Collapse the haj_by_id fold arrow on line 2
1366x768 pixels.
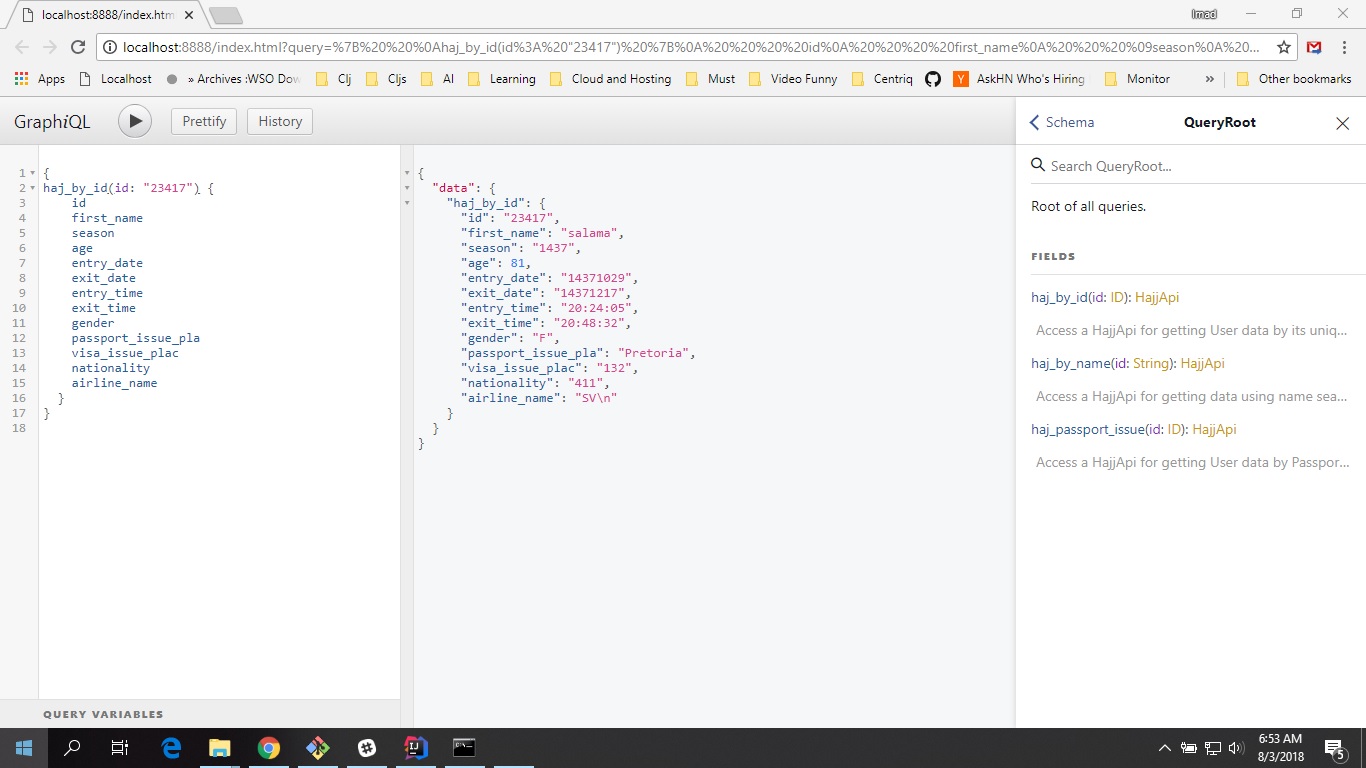click(33, 188)
